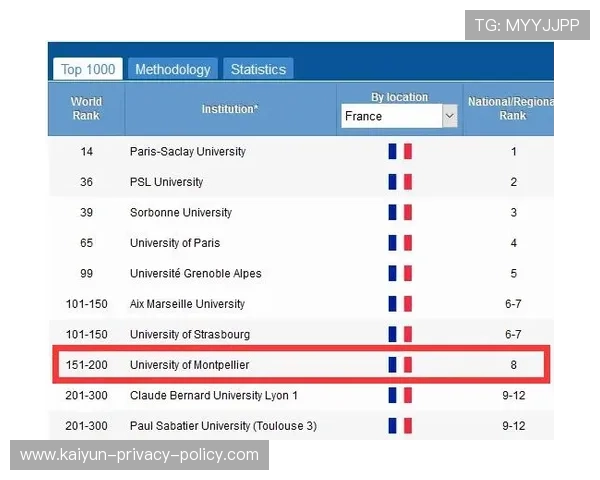Screen dimensions: 600x480
Task: Select national rank 1 for Paris-Saclay
Action: tap(514, 152)
